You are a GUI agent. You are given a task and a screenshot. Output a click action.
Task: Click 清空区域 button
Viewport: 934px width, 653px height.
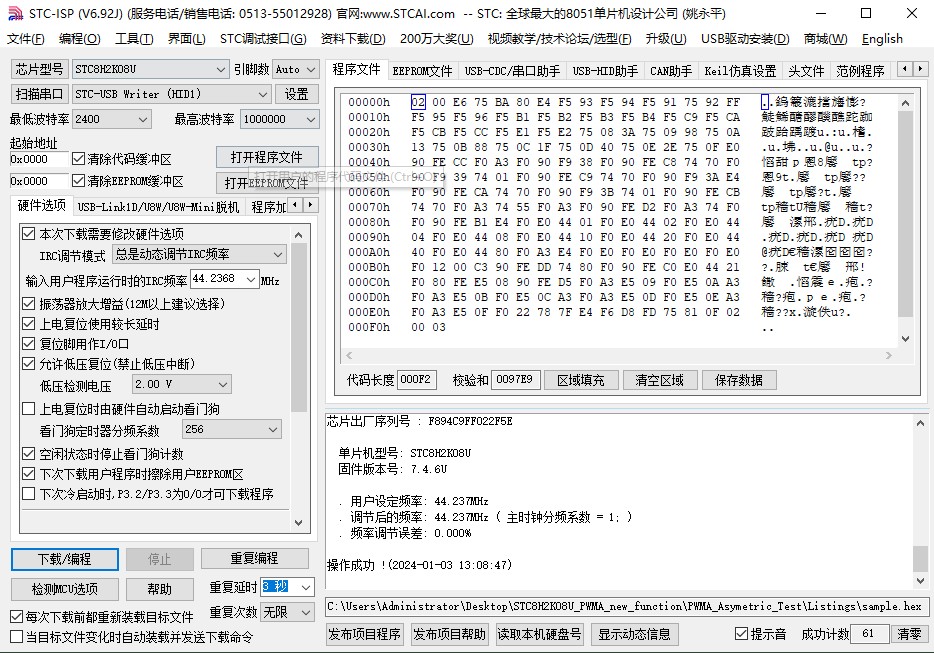(659, 380)
